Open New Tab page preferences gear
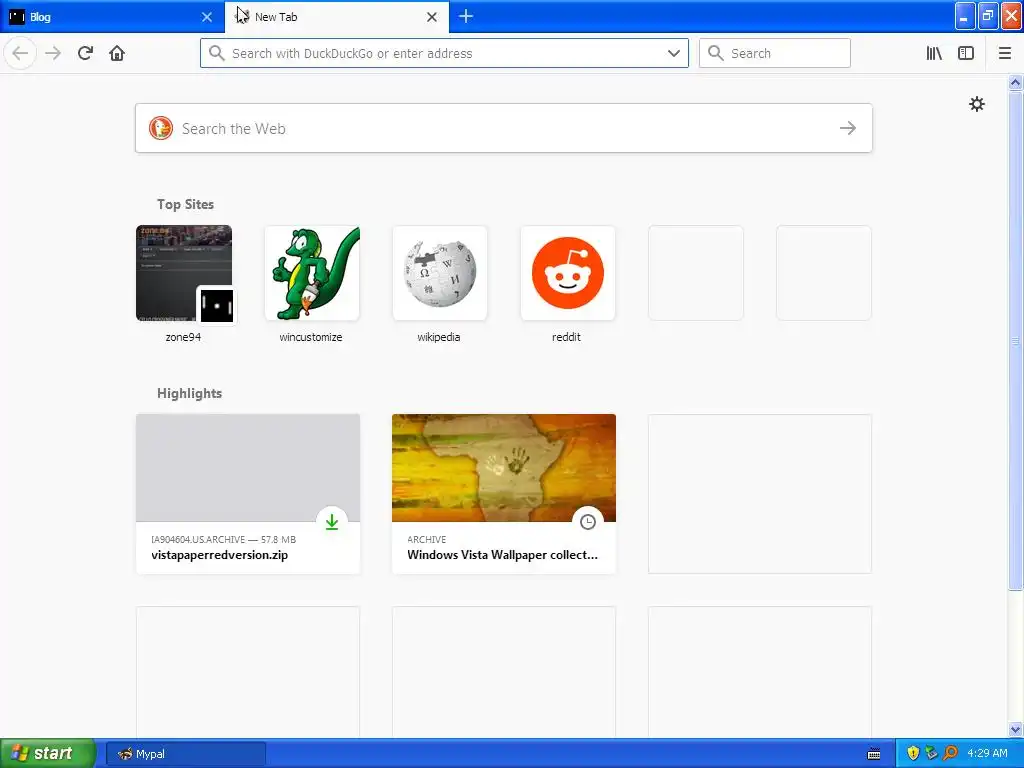This screenshot has height=768, width=1024. [976, 104]
